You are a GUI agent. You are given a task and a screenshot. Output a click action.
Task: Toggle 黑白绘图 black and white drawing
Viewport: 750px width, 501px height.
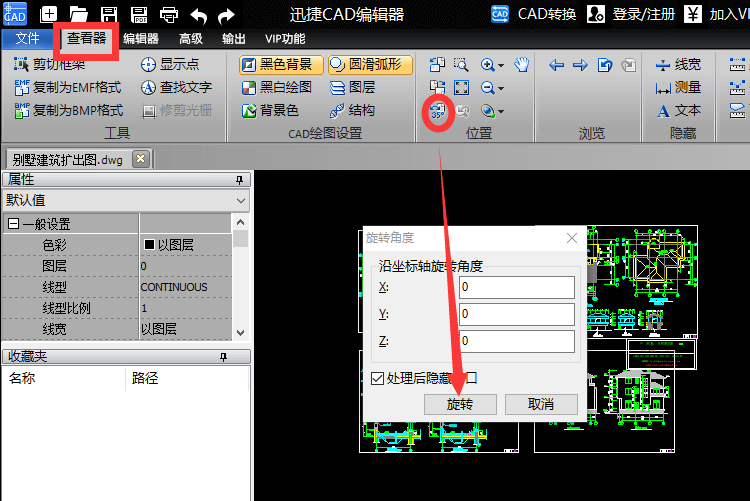click(x=276, y=87)
